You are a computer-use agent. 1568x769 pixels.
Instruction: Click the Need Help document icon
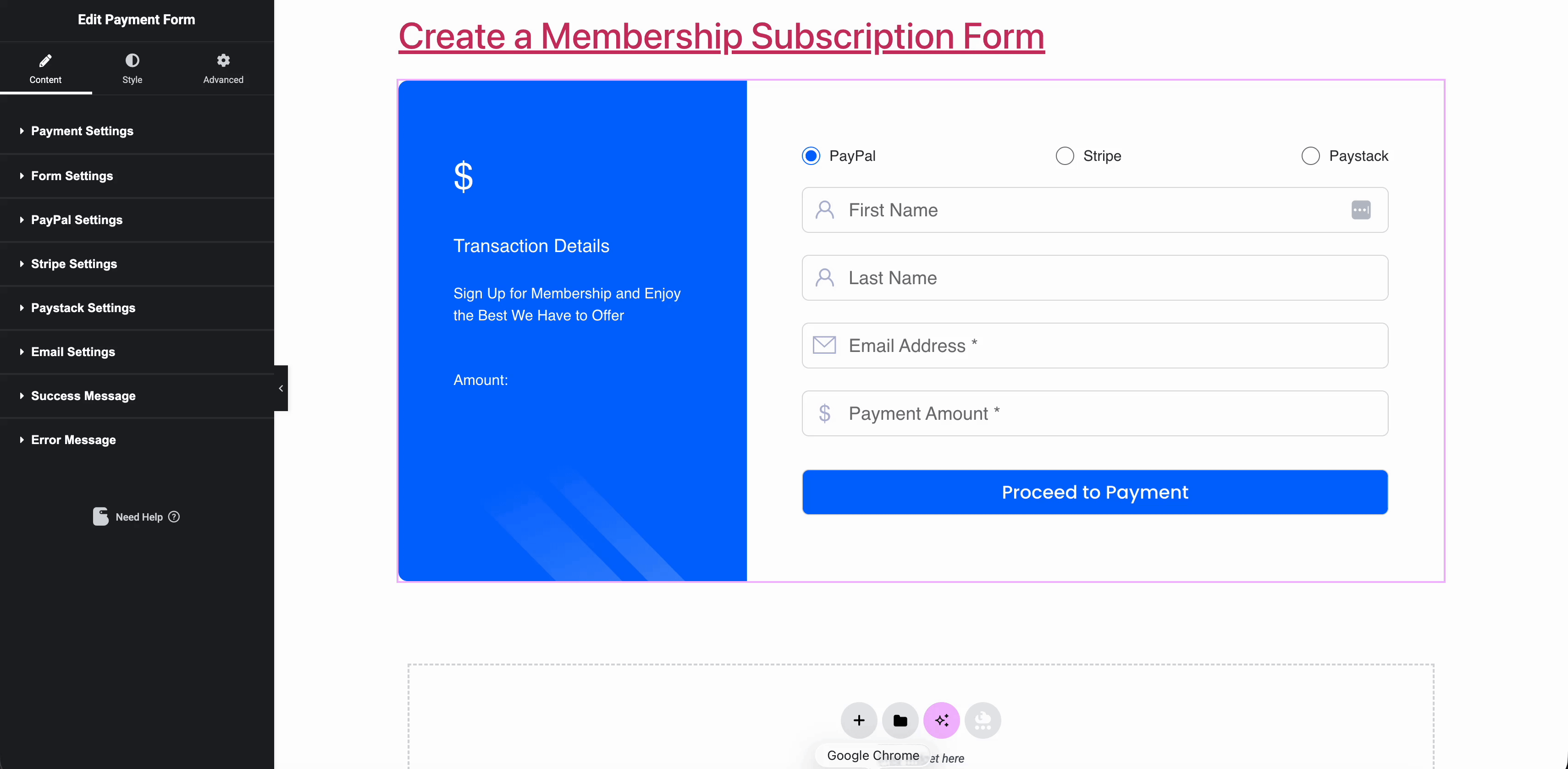100,516
